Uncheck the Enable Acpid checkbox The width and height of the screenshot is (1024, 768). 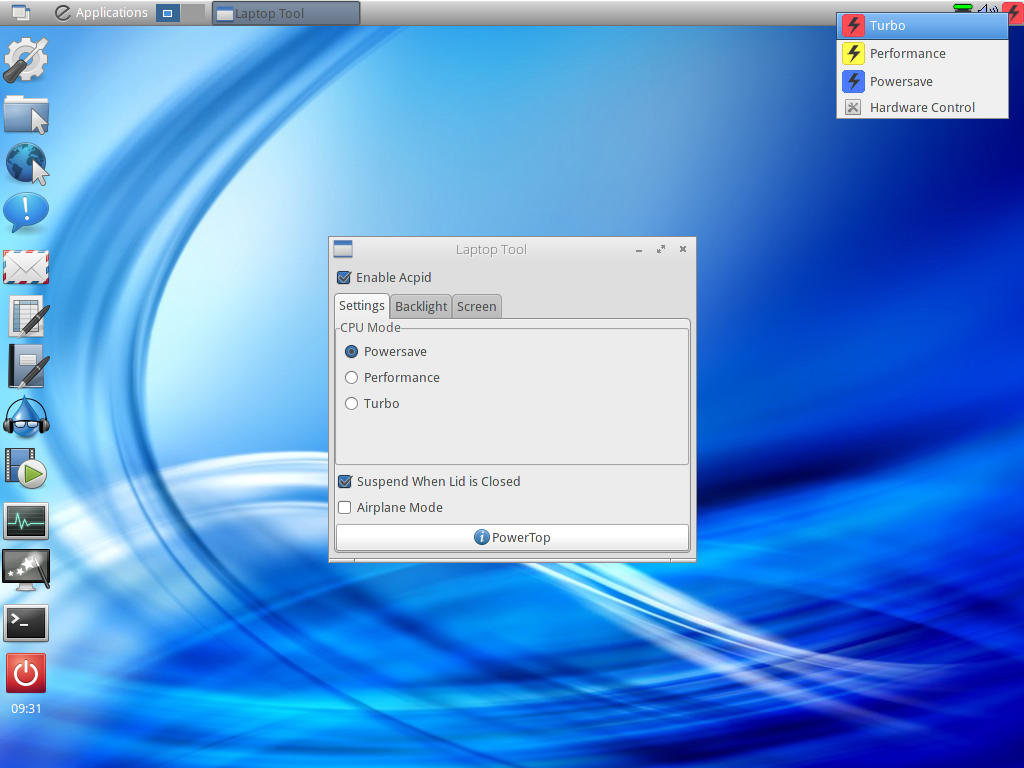344,278
